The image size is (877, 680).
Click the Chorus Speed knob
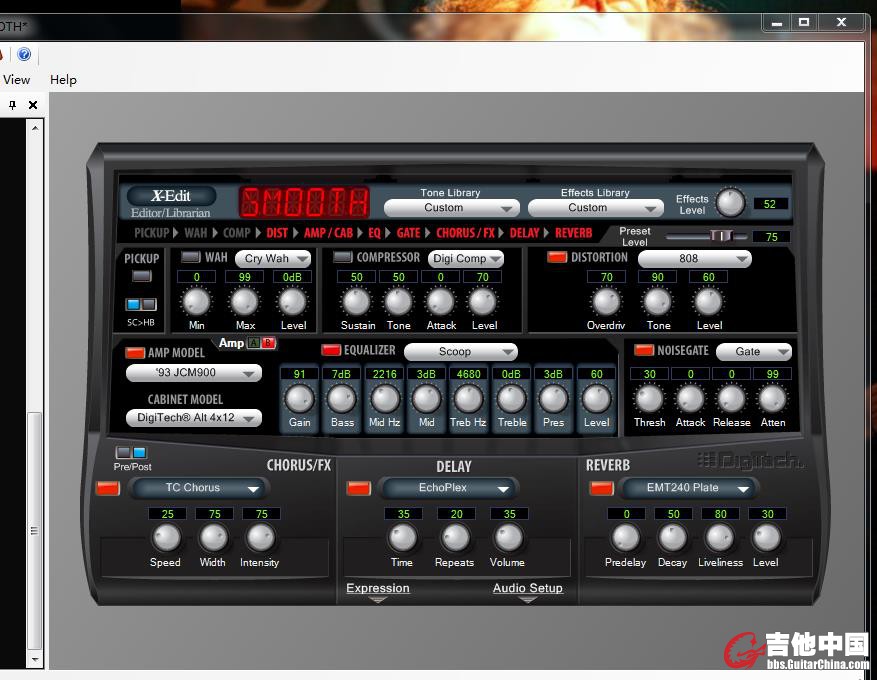166,538
